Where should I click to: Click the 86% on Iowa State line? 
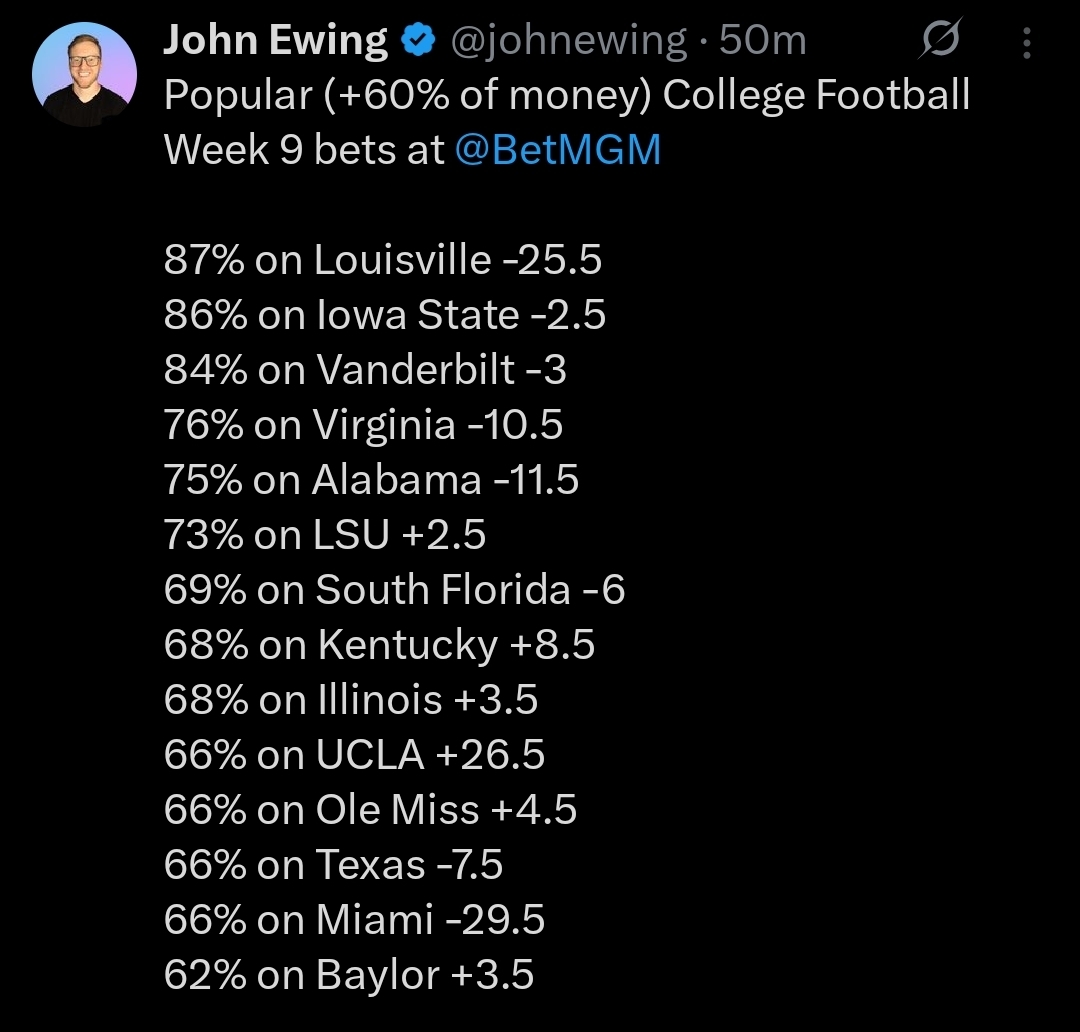point(385,315)
